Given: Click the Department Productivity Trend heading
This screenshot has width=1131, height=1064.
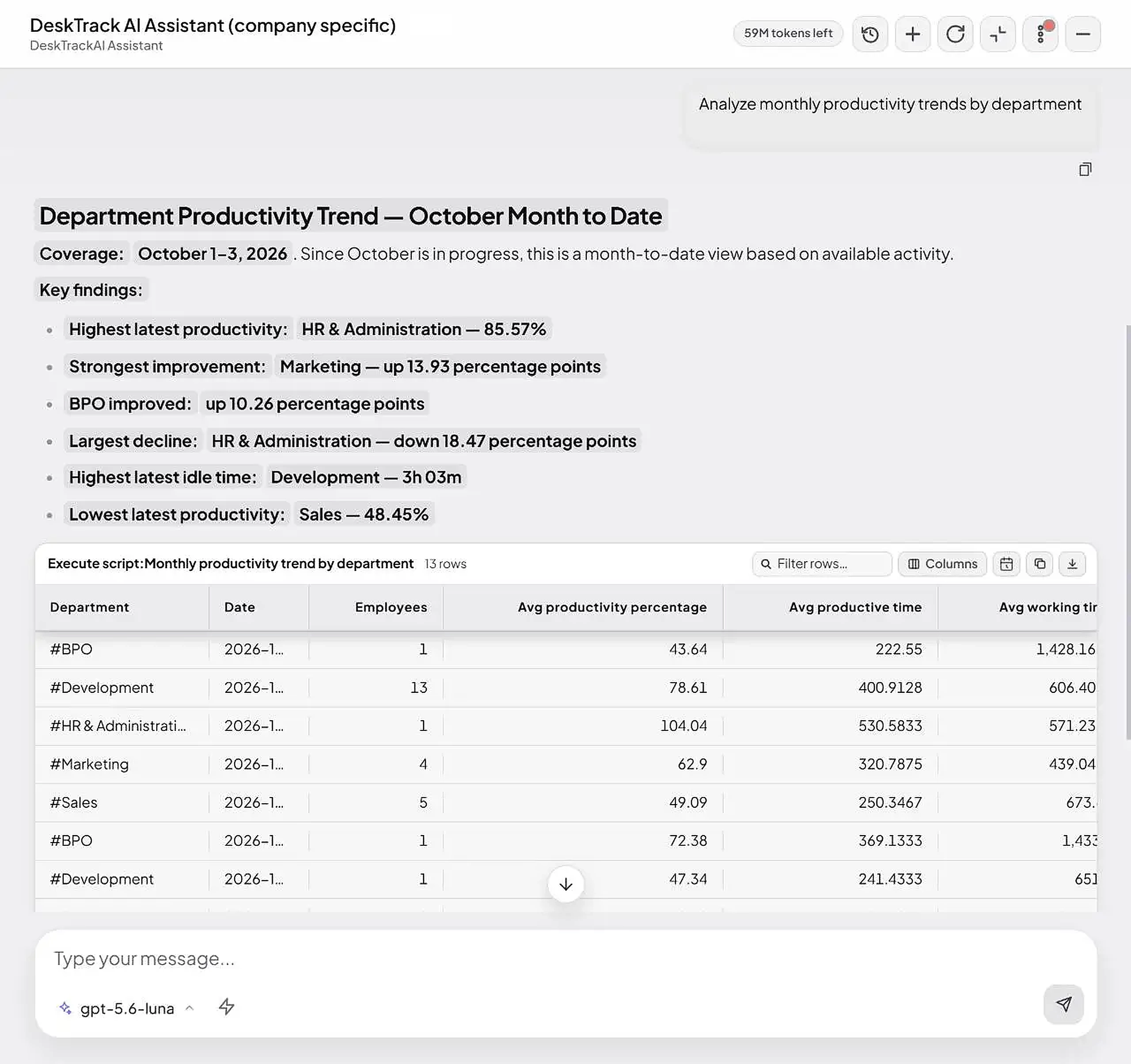Looking at the screenshot, I should (350, 216).
